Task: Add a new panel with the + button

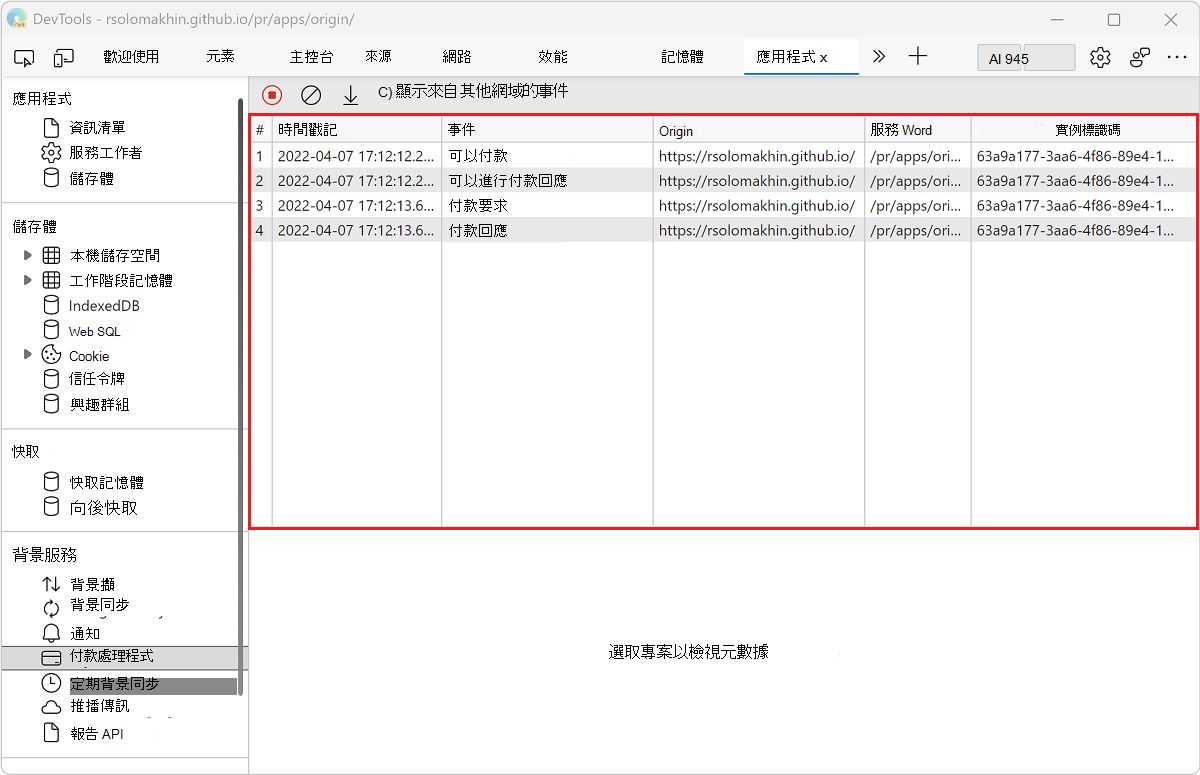Action: (x=918, y=57)
